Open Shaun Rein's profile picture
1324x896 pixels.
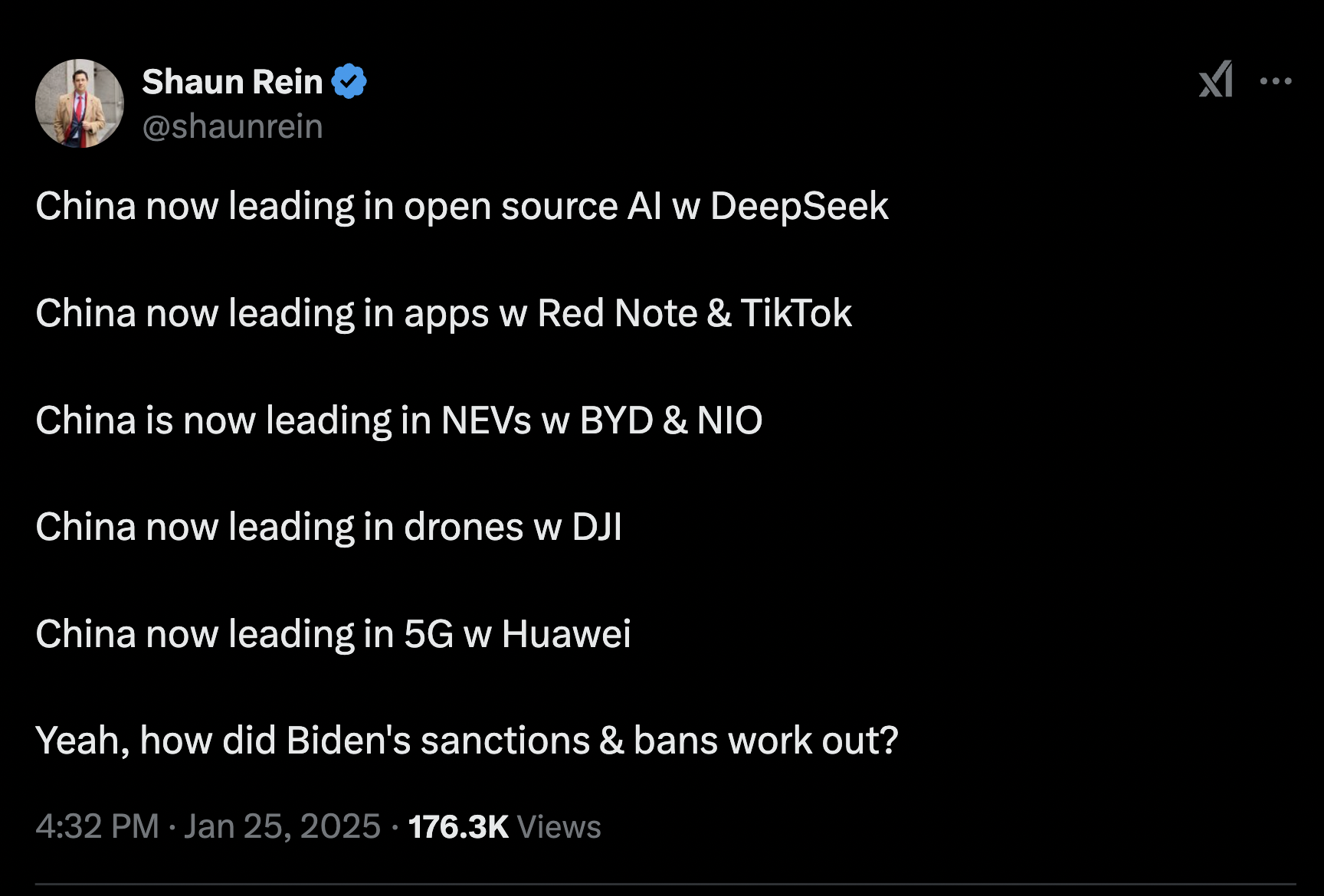80,103
